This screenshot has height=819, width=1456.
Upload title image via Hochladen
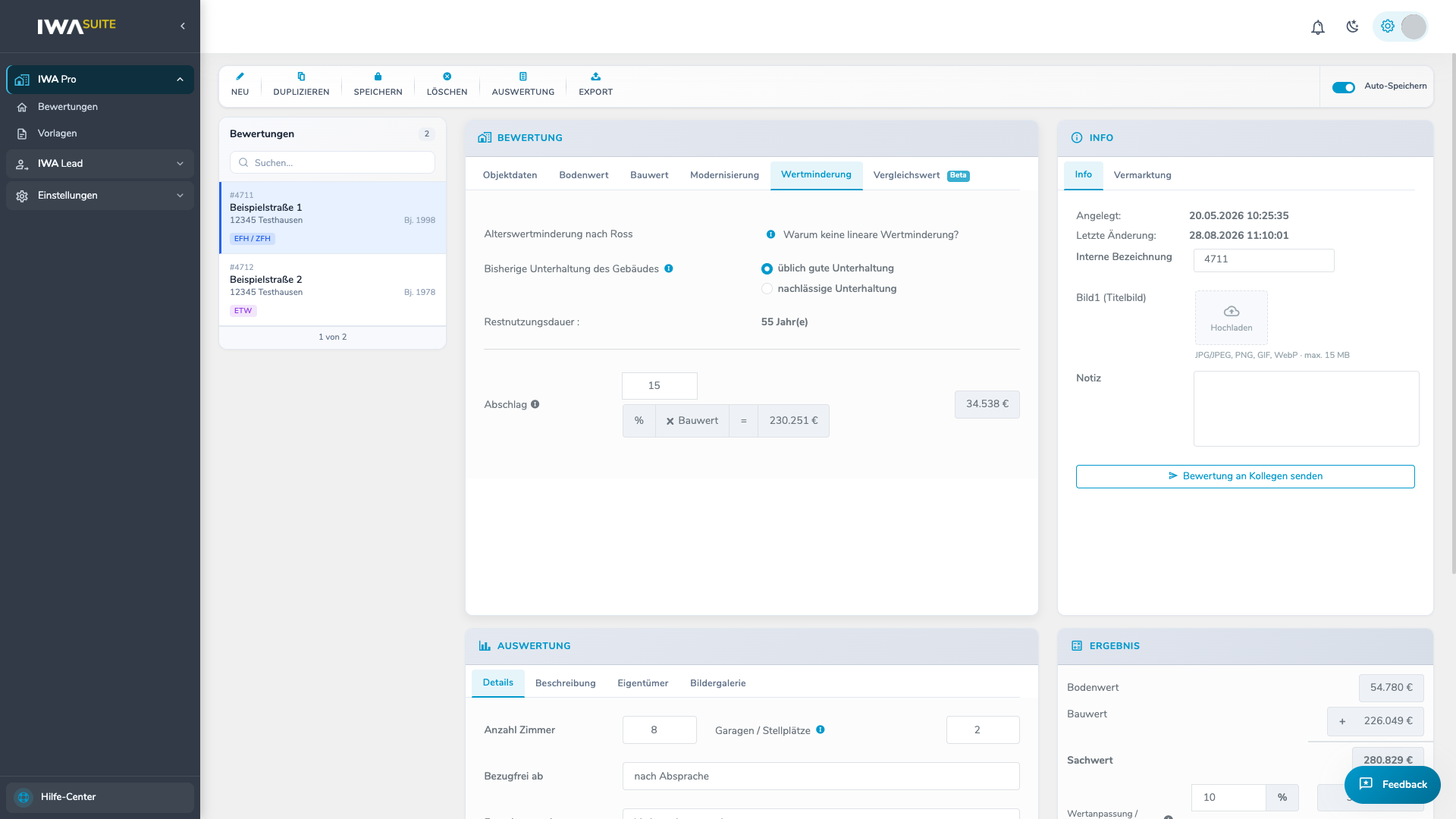coord(1231,318)
